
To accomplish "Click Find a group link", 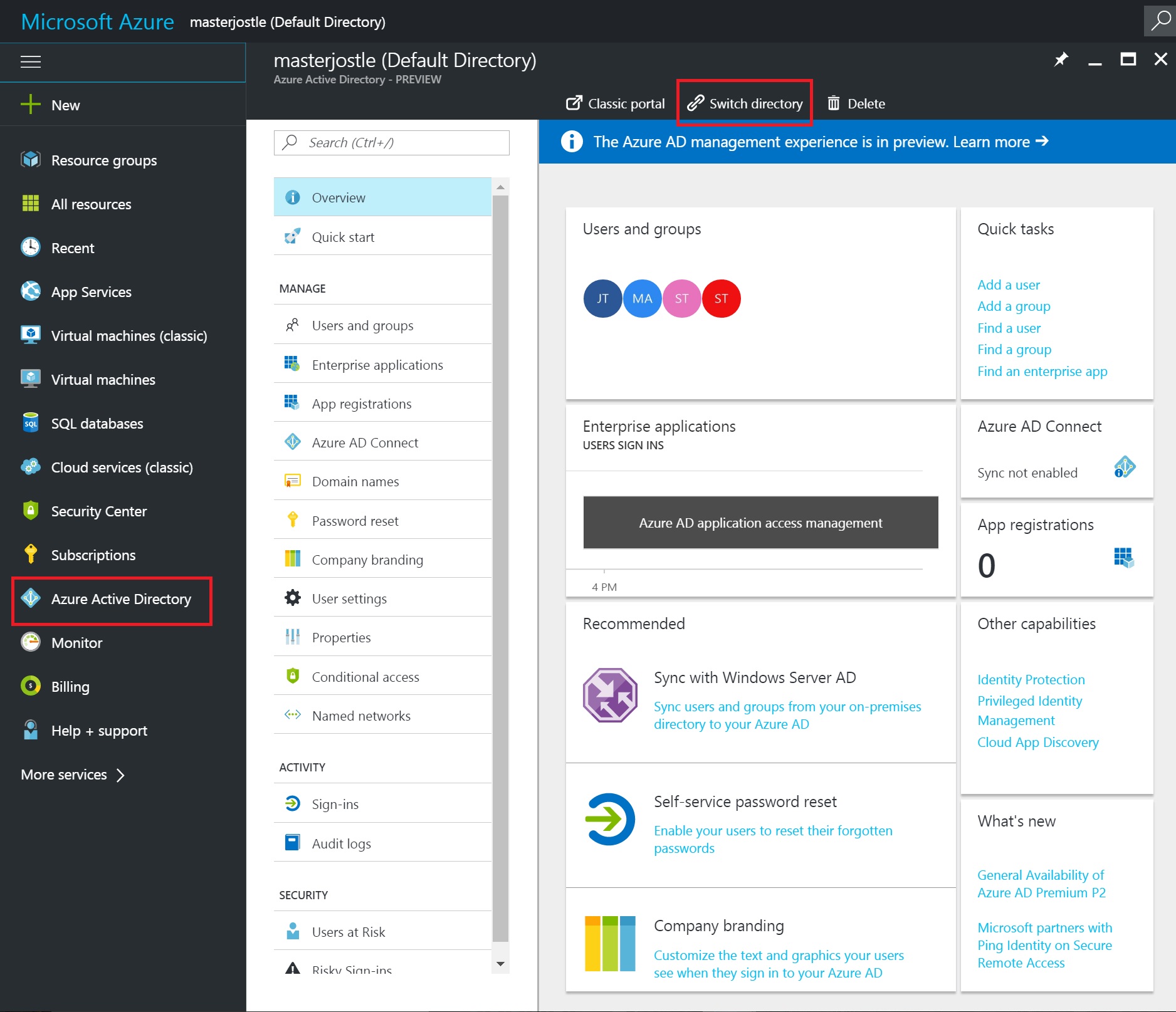I will point(1014,349).
